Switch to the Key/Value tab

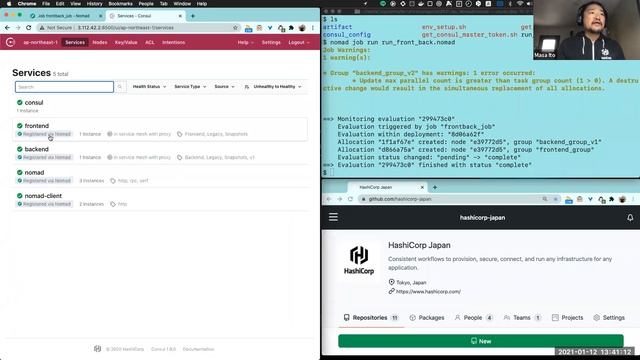[x=126, y=42]
